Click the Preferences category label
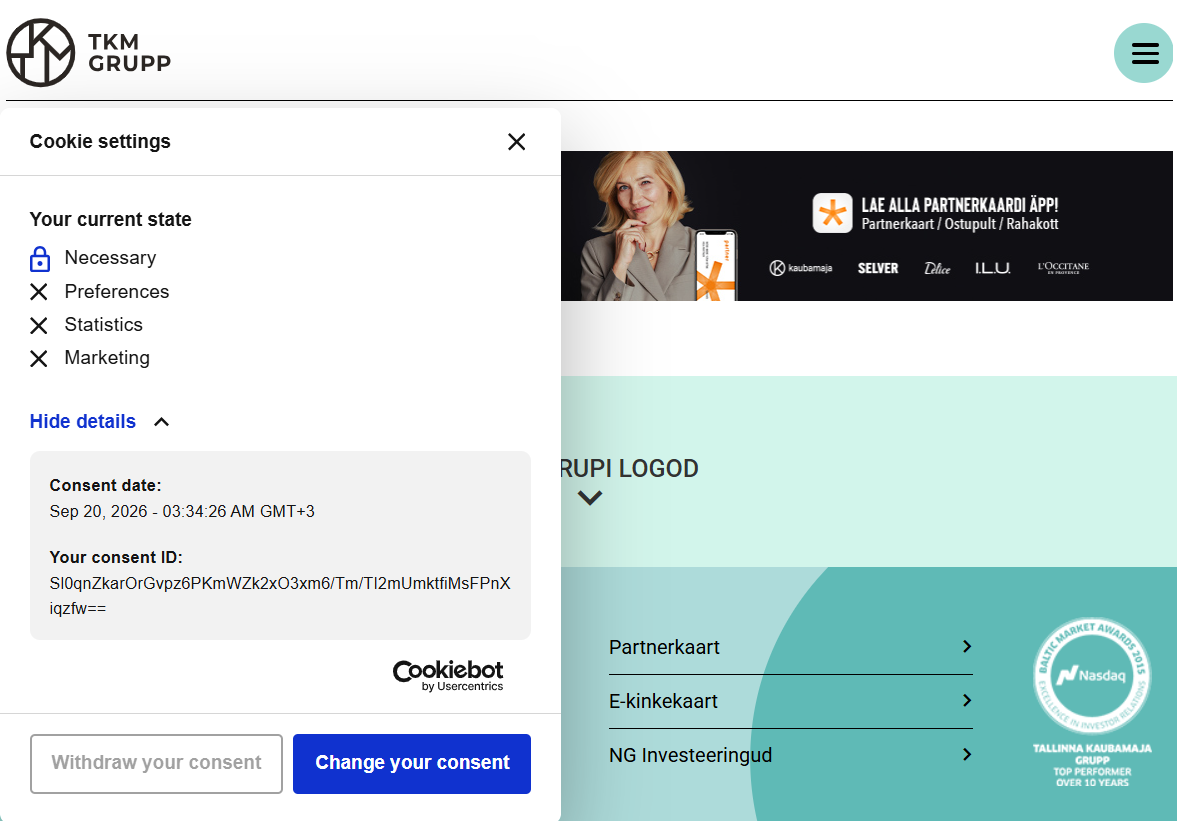This screenshot has height=821, width=1177. pyautogui.click(x=117, y=291)
